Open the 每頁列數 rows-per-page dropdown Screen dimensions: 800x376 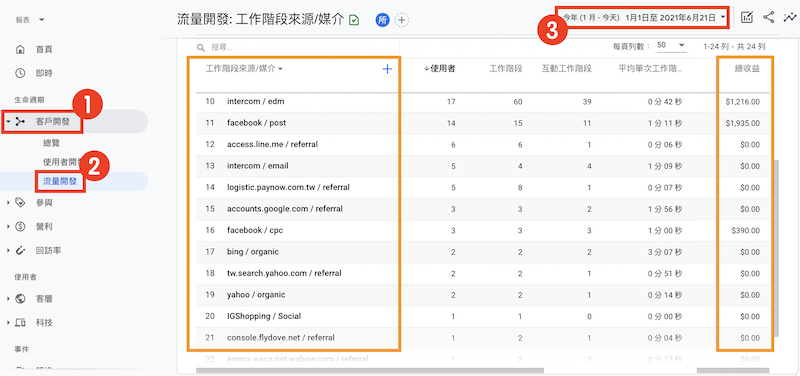[x=671, y=45]
